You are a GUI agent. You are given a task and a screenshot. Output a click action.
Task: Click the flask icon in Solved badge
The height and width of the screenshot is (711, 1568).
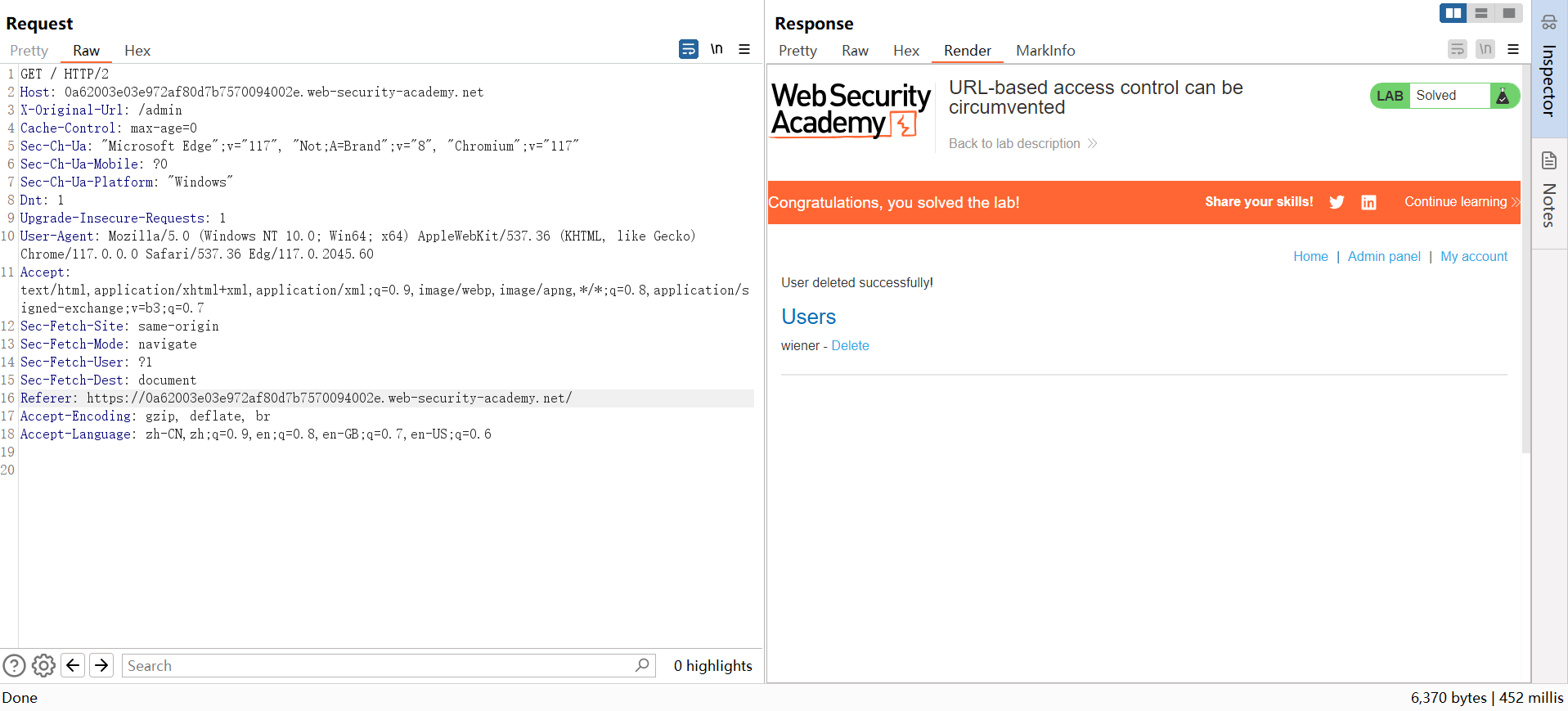(x=1503, y=96)
